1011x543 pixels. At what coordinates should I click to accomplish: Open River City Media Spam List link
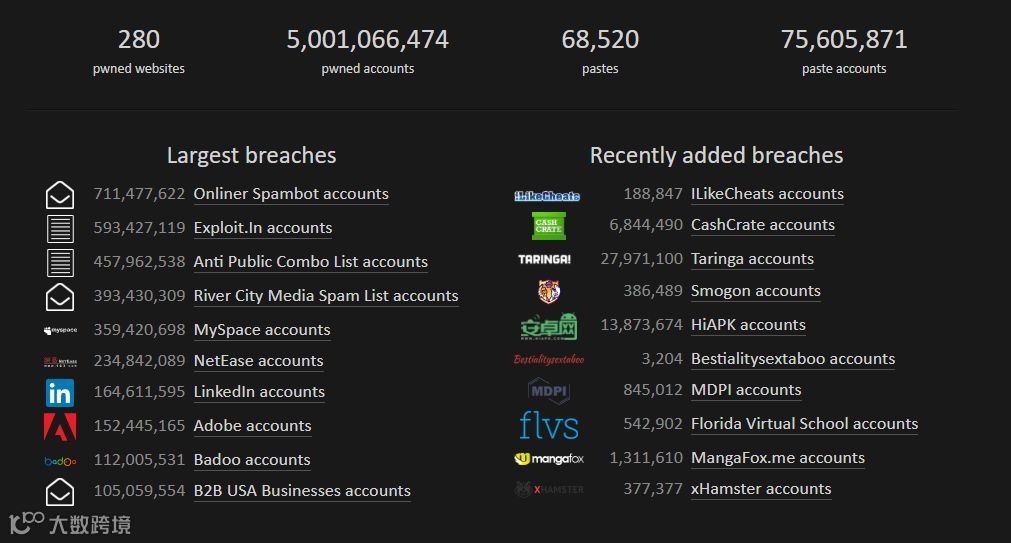[x=326, y=296]
